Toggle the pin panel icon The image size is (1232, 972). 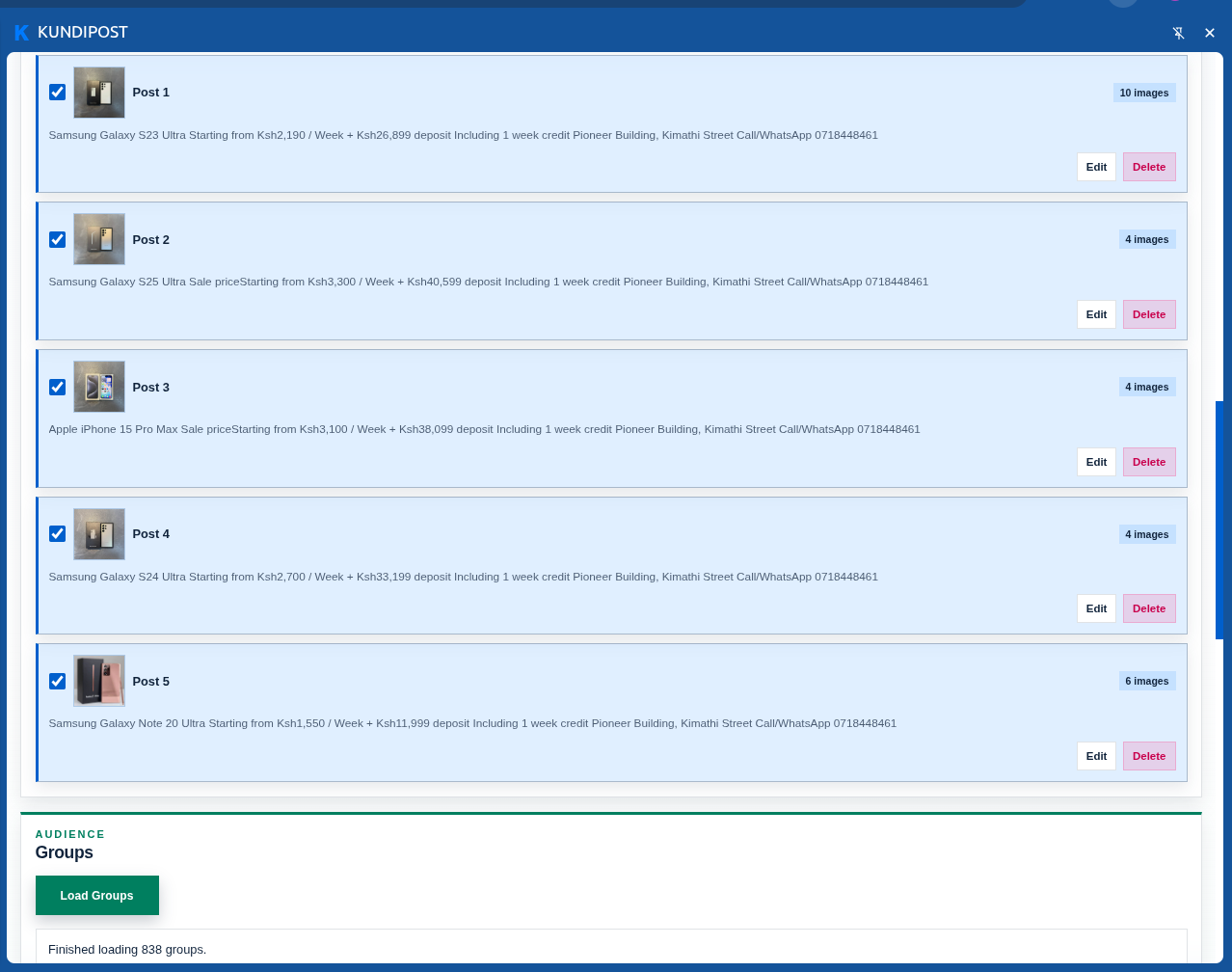point(1178,33)
